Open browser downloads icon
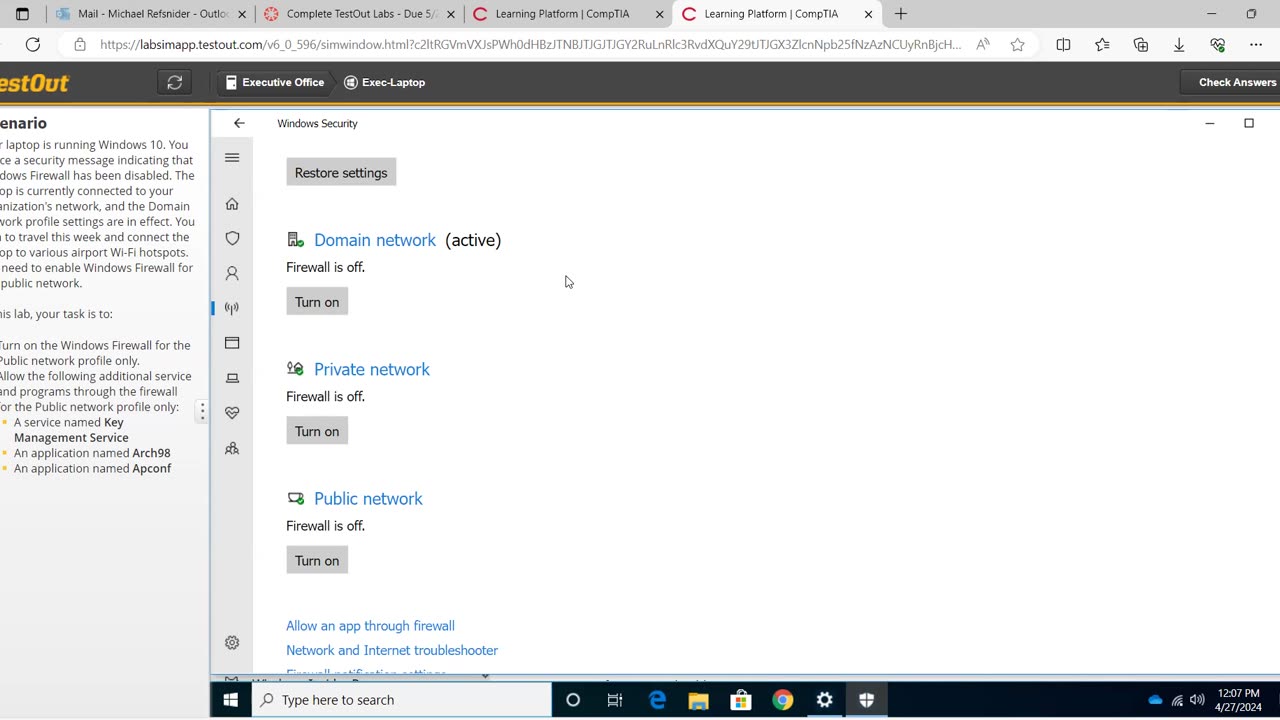Screen dimensions: 1280x720 click(1179, 45)
